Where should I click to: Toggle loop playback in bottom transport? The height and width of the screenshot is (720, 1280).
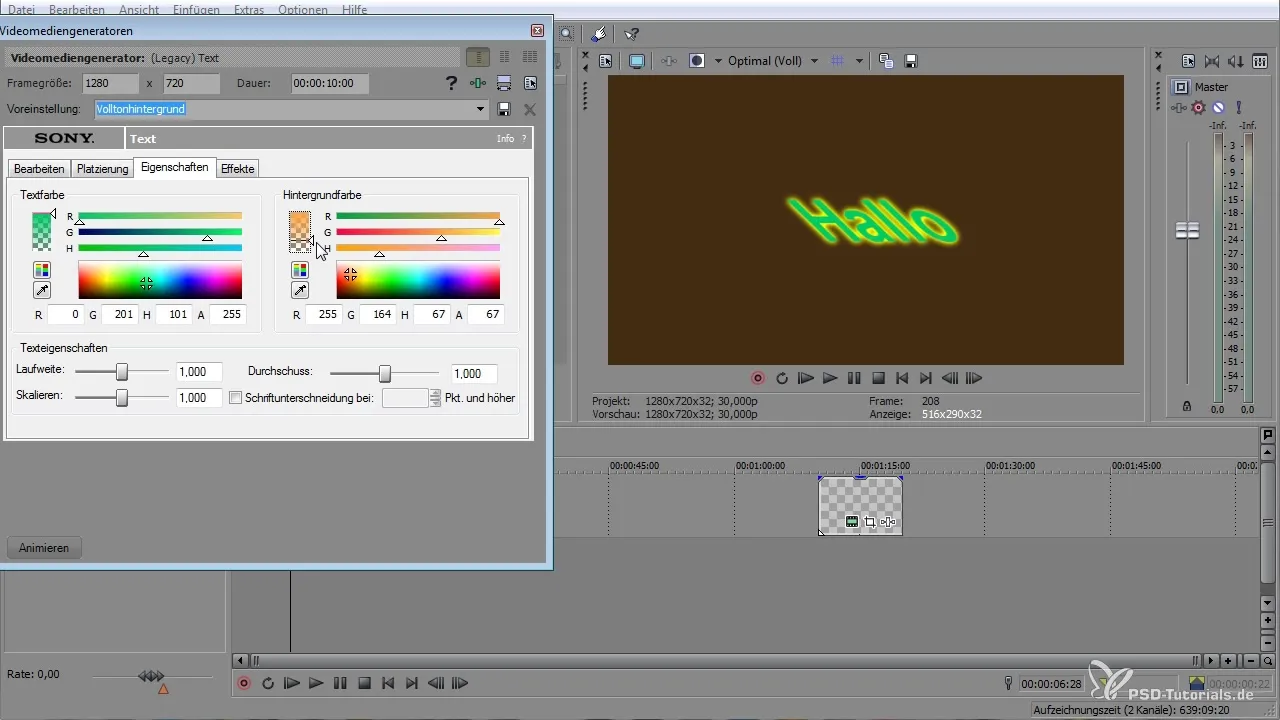point(268,684)
